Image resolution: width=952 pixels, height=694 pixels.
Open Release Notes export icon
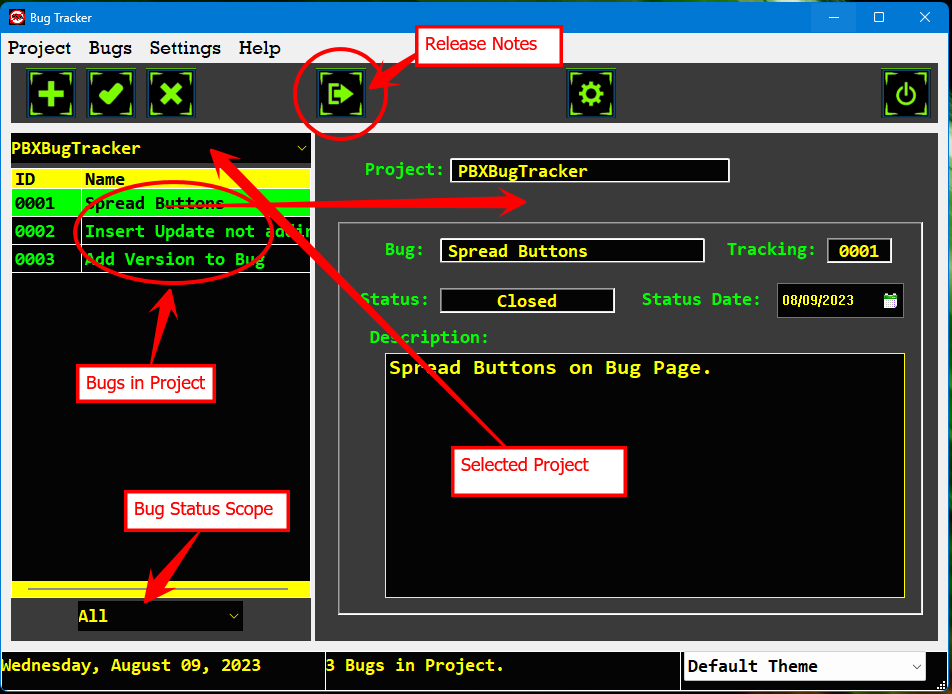coord(341,94)
